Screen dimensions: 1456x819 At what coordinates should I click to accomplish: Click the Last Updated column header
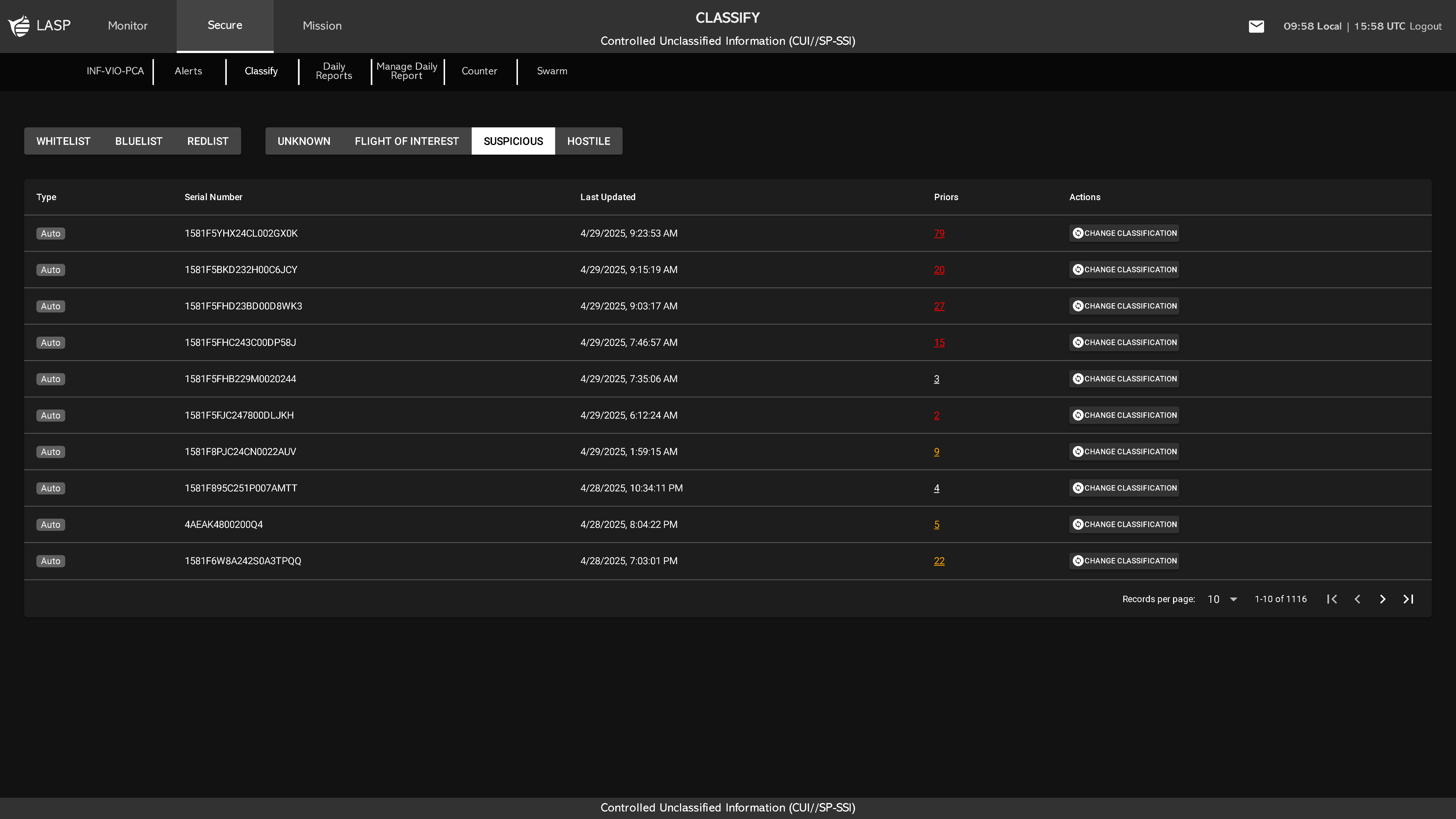pyautogui.click(x=607, y=197)
